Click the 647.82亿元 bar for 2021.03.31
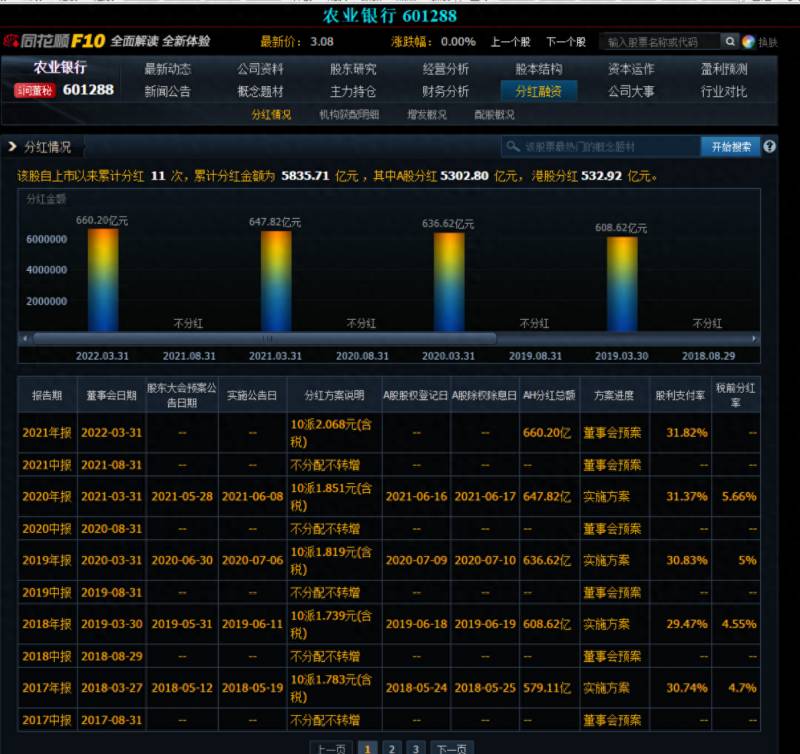The height and width of the screenshot is (754, 800). pyautogui.click(x=276, y=281)
